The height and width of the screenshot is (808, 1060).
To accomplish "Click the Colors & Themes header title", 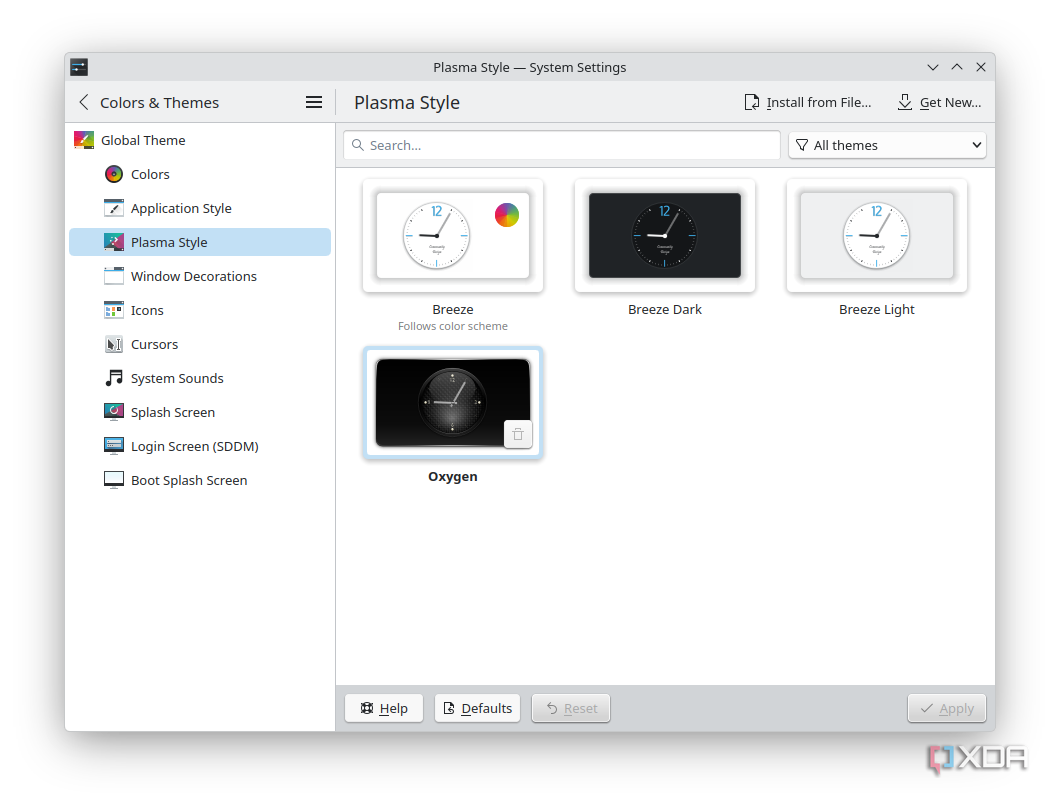I will [160, 102].
